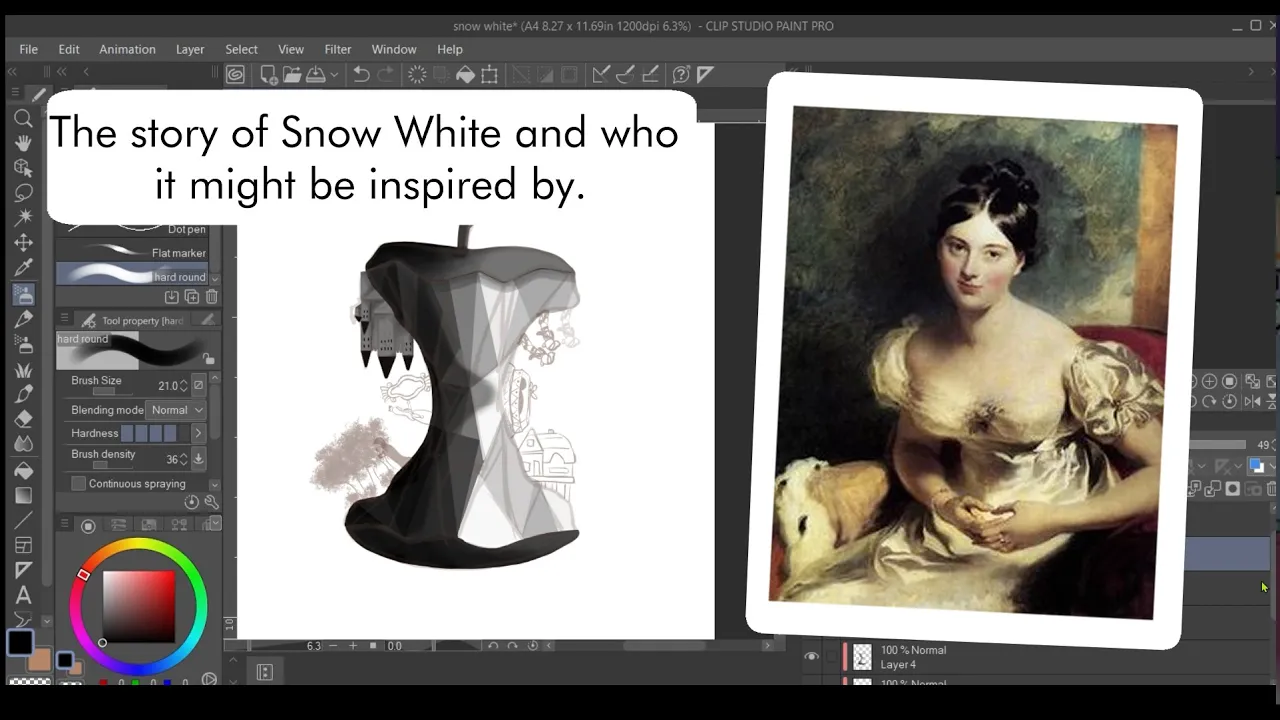The height and width of the screenshot is (720, 1280).
Task: Toggle visibility of Layer 4
Action: click(811, 657)
